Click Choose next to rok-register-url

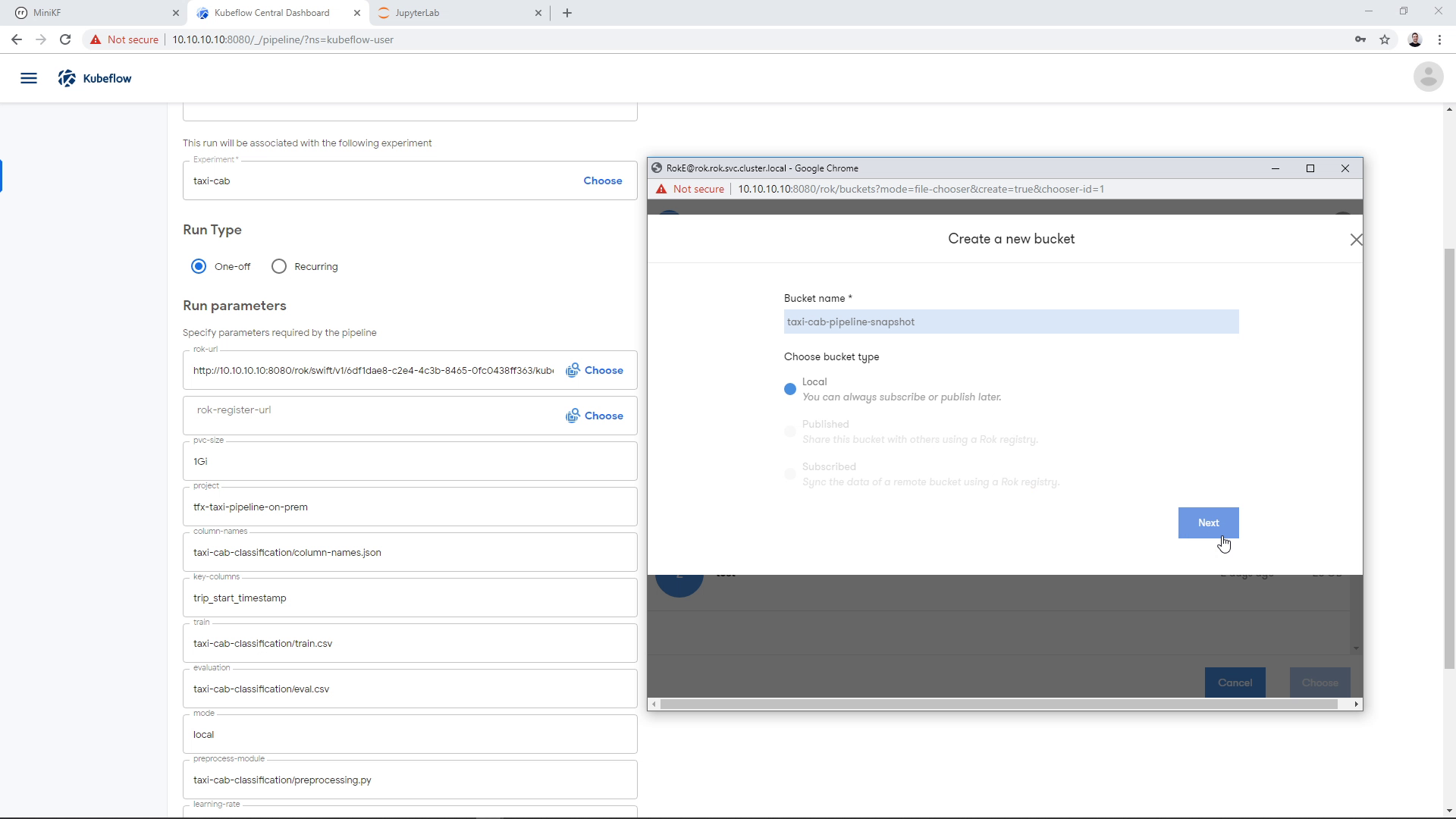coord(604,416)
